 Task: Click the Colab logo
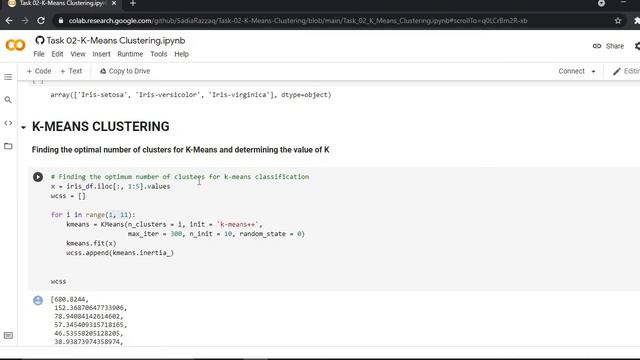(16, 45)
